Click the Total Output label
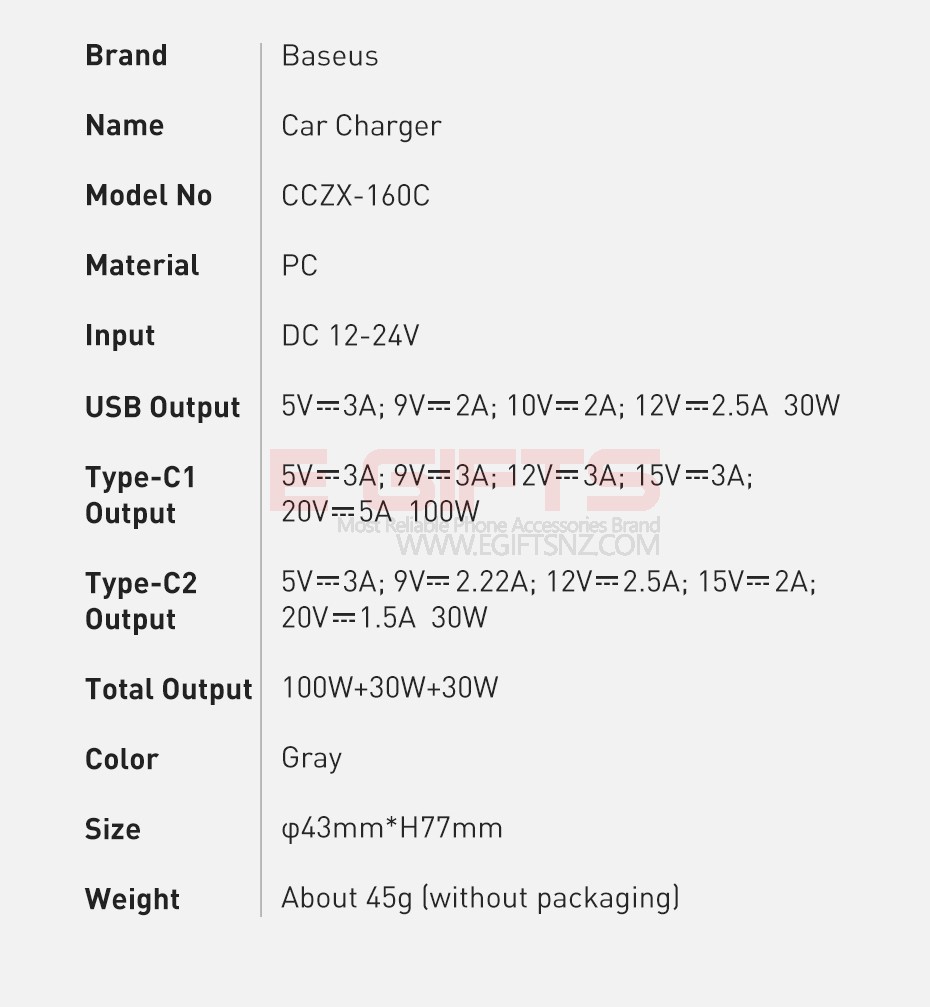 click(168, 690)
